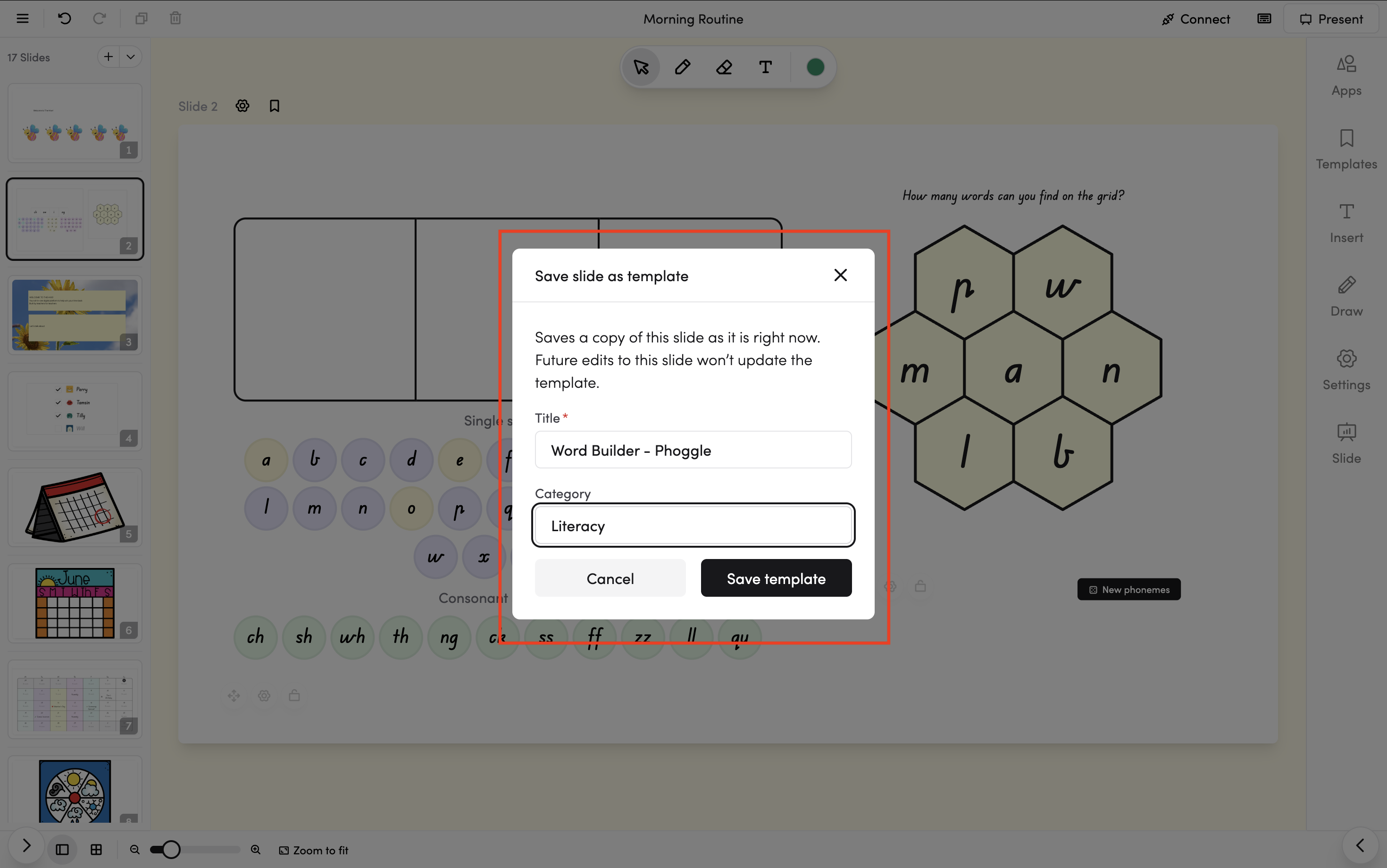This screenshot has height=868, width=1387.
Task: Select the Eraser tool
Action: tap(724, 67)
